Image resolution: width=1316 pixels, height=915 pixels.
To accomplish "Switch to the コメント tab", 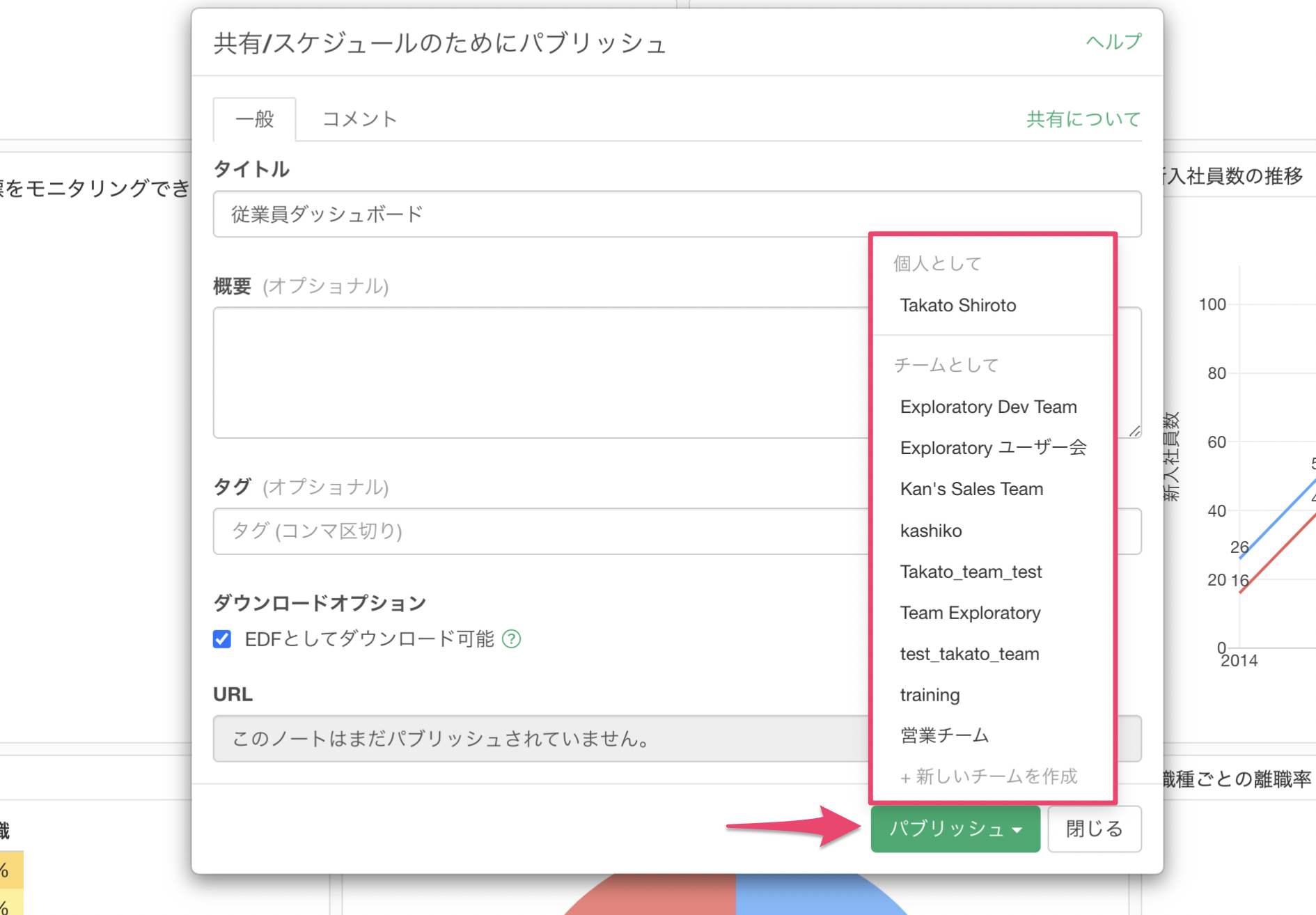I will click(359, 119).
